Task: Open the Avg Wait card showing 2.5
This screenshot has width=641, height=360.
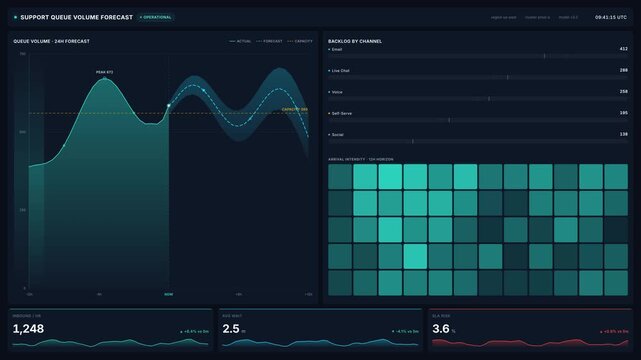Action: [320, 330]
